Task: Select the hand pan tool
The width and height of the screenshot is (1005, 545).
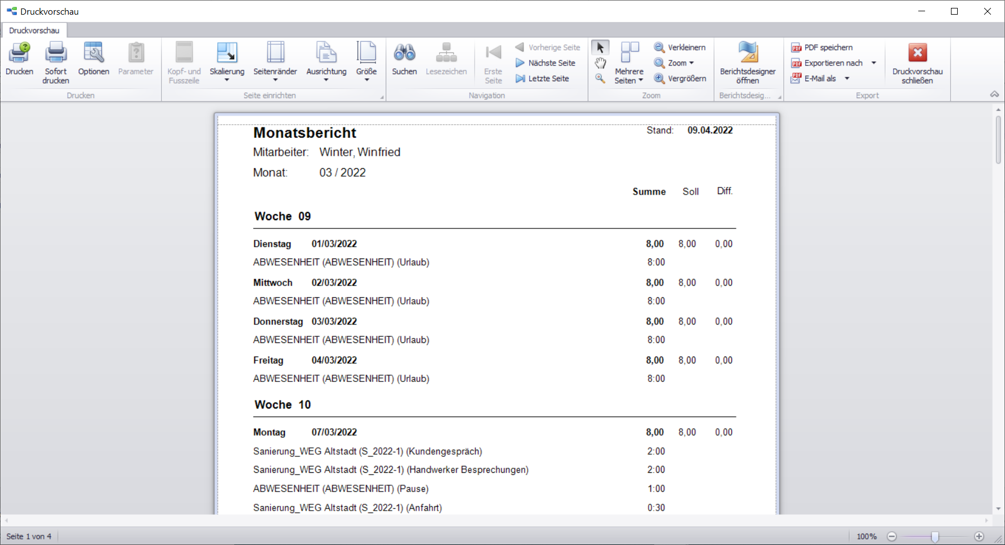Action: [600, 63]
